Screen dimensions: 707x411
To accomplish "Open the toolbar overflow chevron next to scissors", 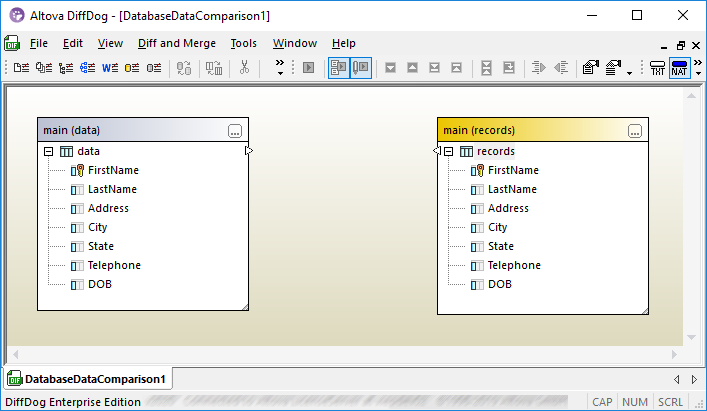I will pos(279,69).
